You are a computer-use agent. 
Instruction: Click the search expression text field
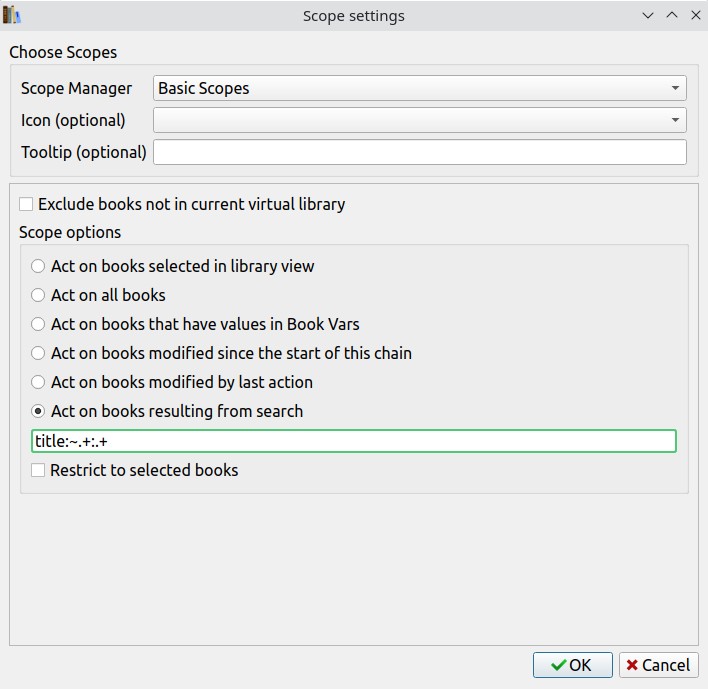click(354, 441)
